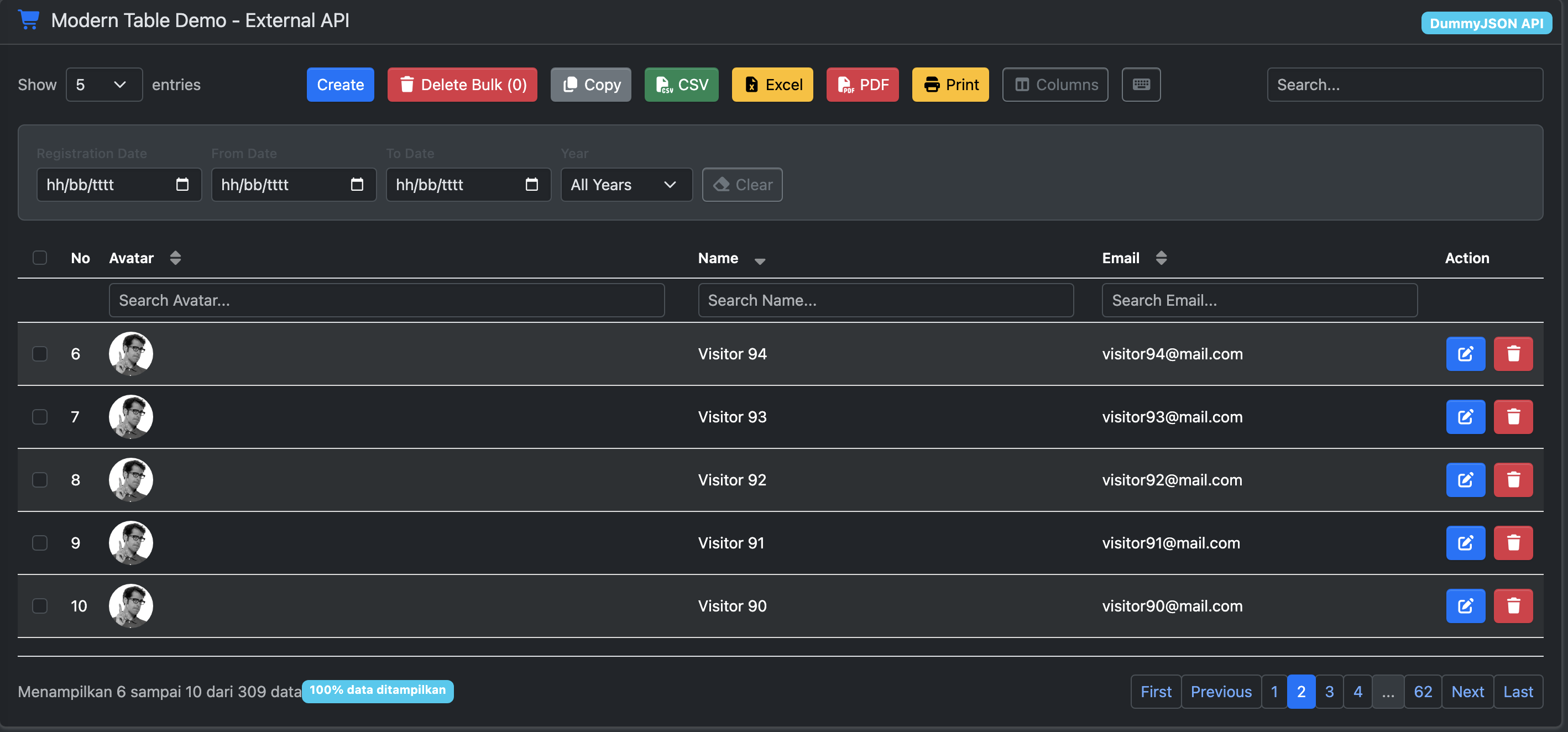Select row 9 checkbox
Viewport: 1568px width, 732px height.
40,543
